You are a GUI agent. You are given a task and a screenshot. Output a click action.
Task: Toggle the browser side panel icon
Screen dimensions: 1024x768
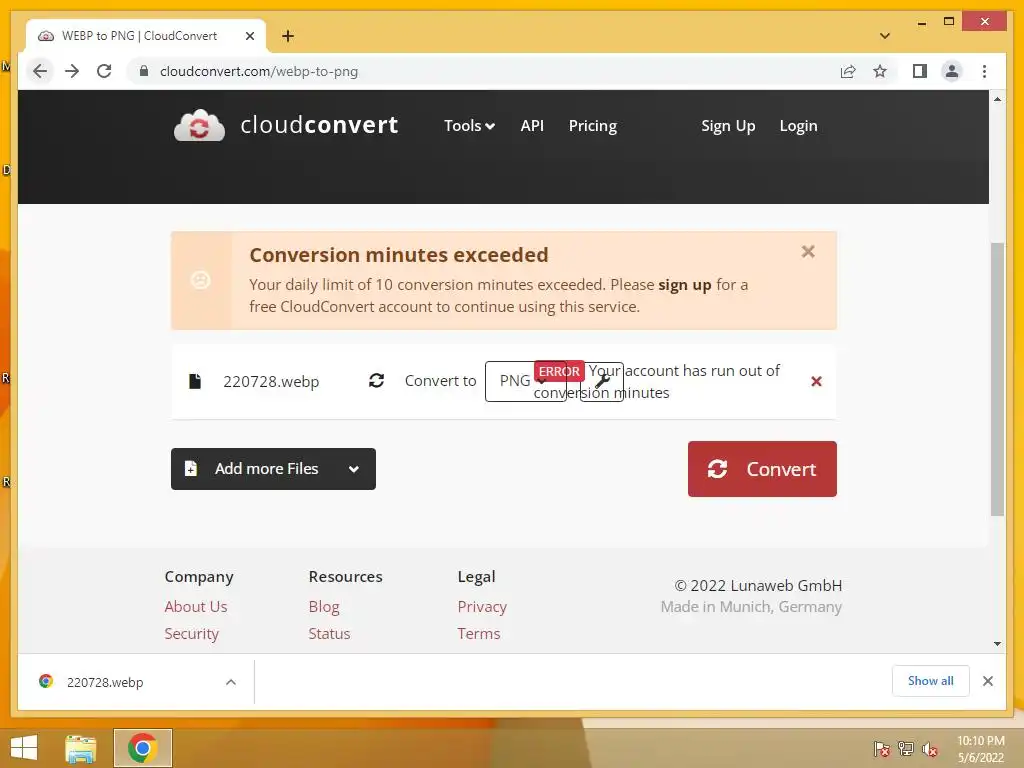pos(920,71)
